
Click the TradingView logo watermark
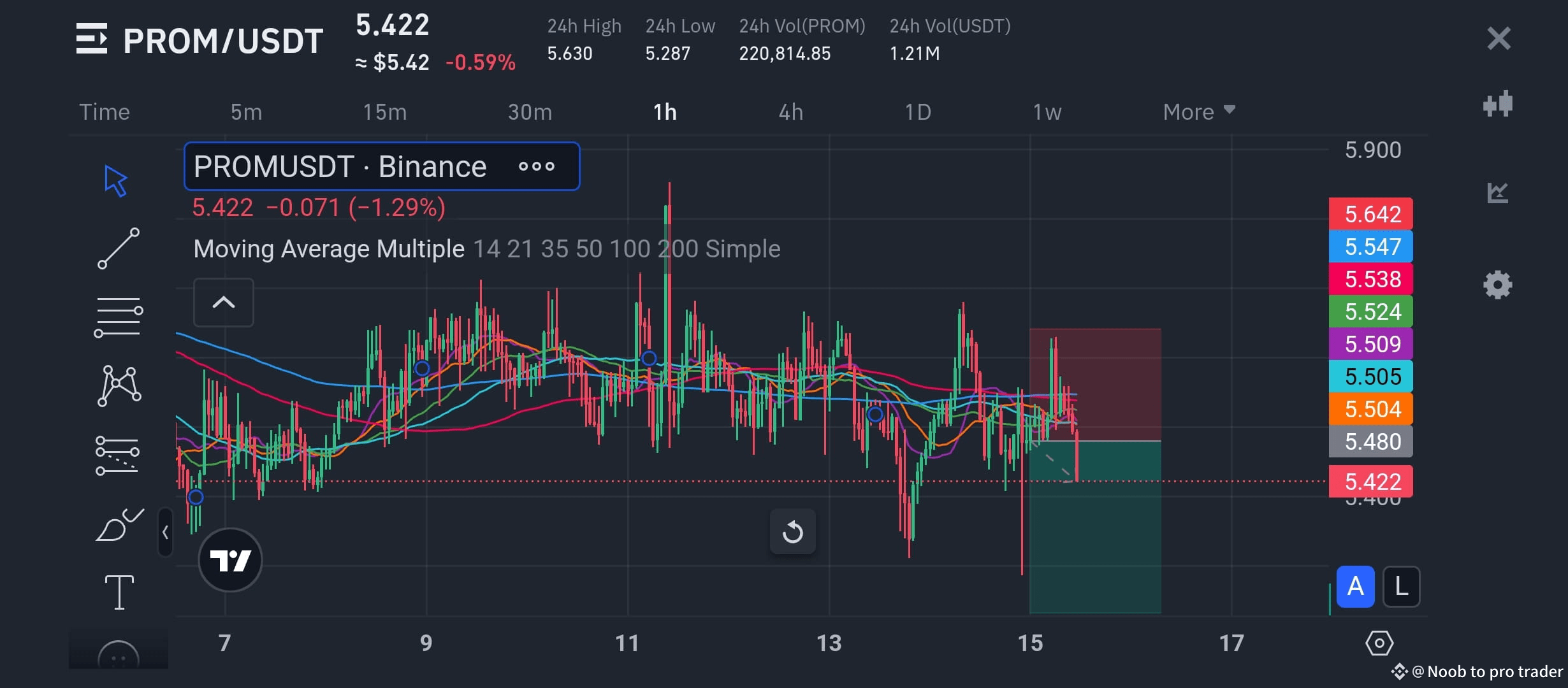[x=231, y=559]
